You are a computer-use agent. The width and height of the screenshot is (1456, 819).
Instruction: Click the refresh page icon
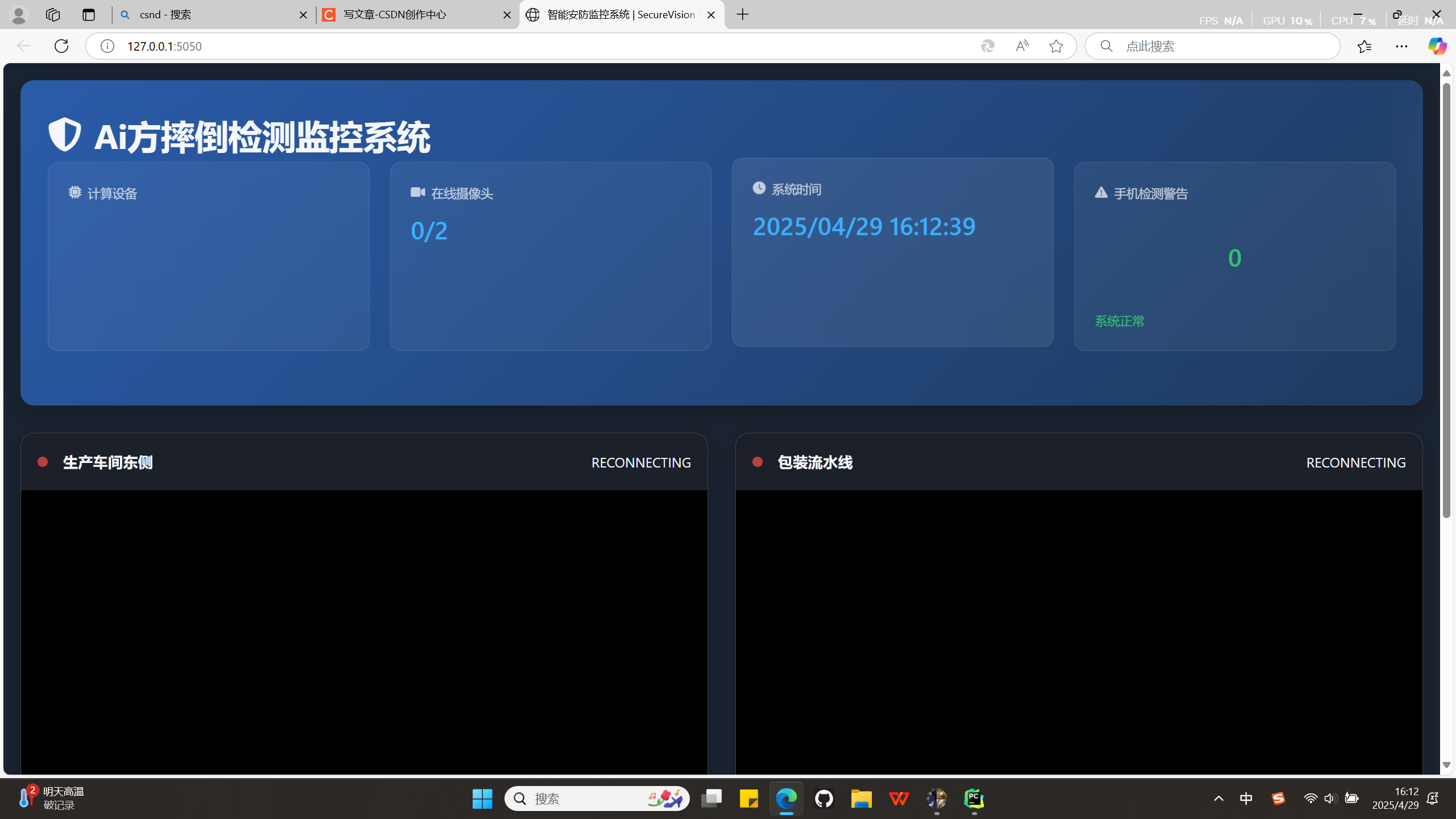tap(61, 46)
